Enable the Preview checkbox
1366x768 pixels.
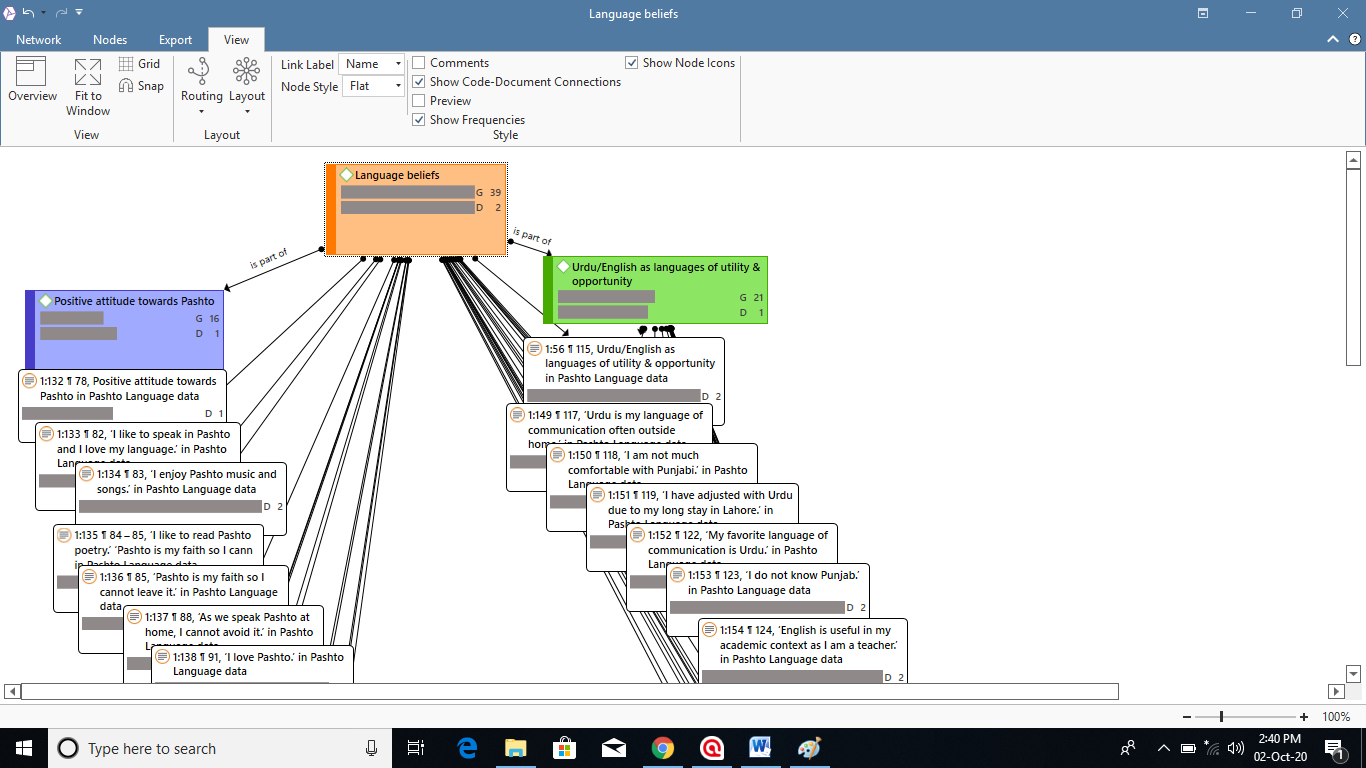(x=419, y=101)
